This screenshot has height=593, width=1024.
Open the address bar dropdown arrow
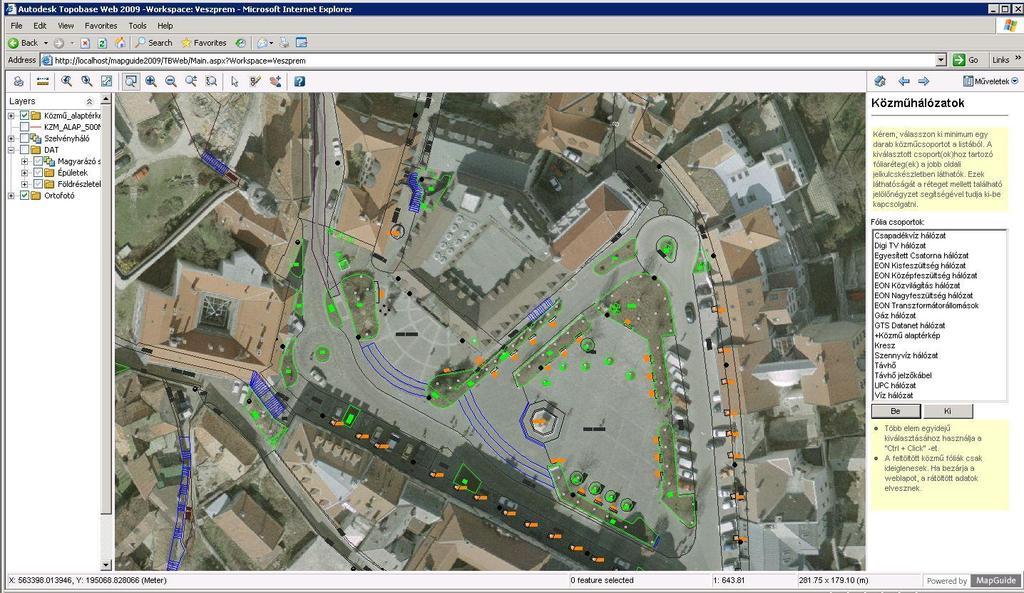coord(940,60)
